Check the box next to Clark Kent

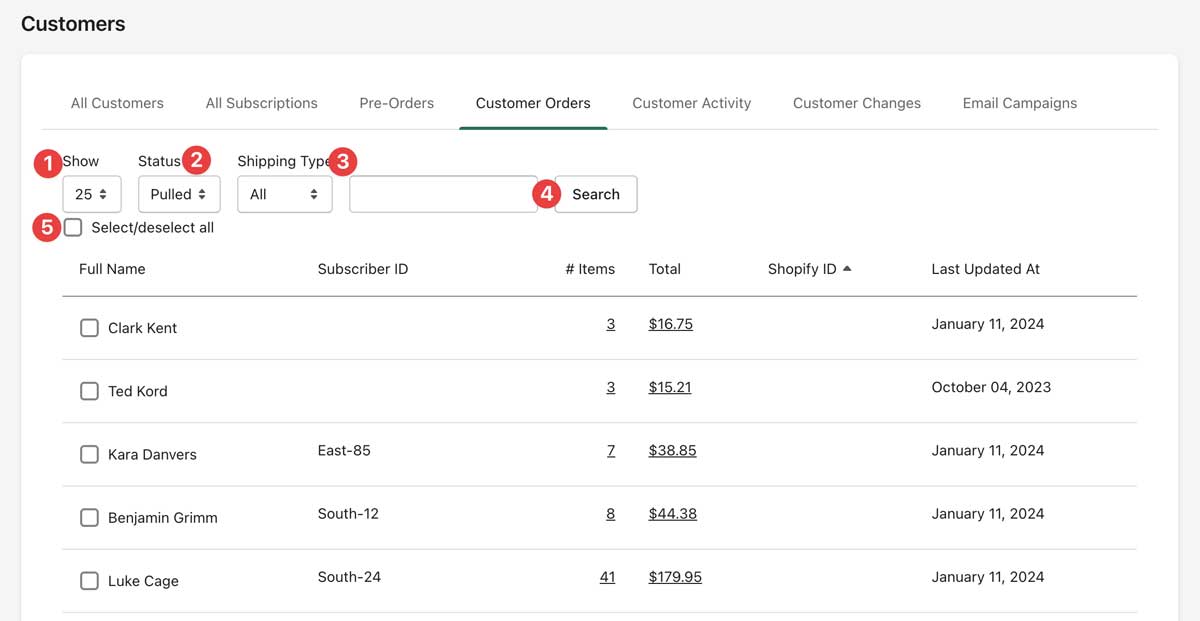pos(89,328)
